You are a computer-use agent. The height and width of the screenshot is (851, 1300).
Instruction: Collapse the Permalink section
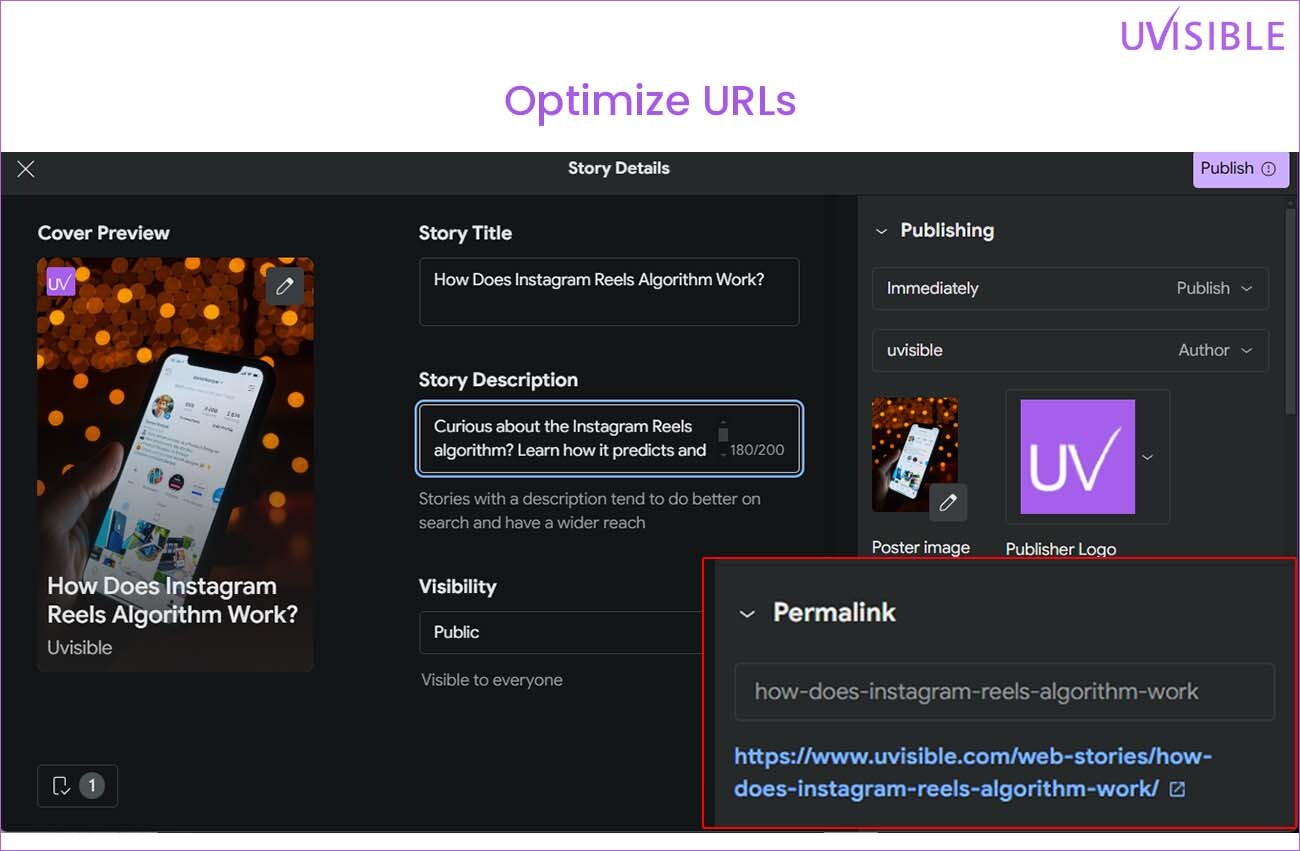747,614
